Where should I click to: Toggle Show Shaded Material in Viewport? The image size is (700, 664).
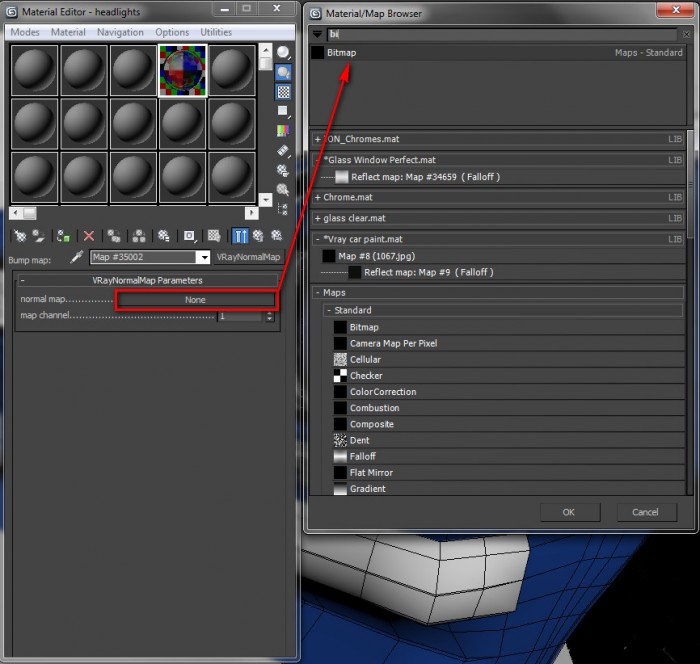(x=214, y=235)
